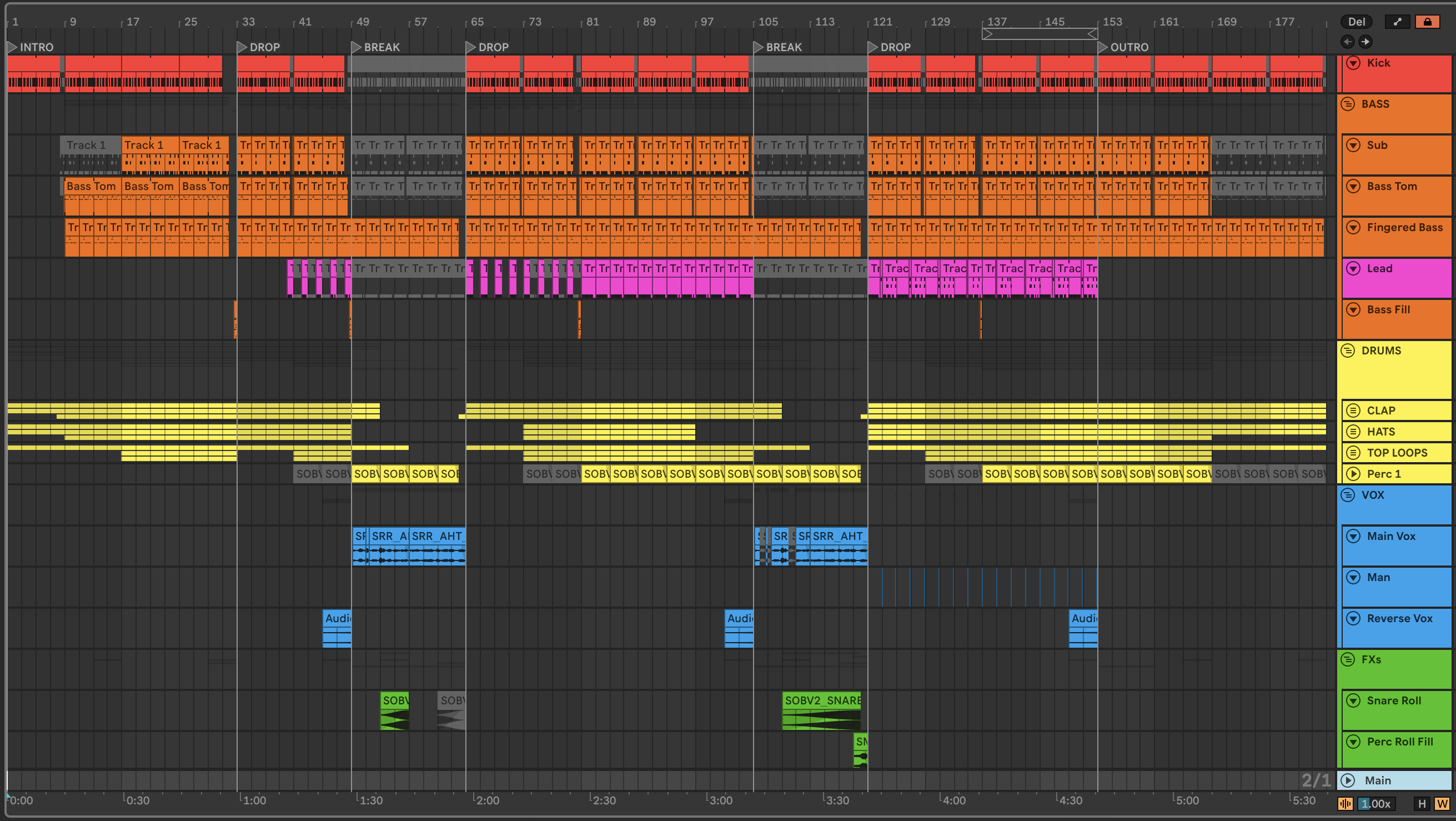Click bar 97 on the beat ruler

point(706,22)
